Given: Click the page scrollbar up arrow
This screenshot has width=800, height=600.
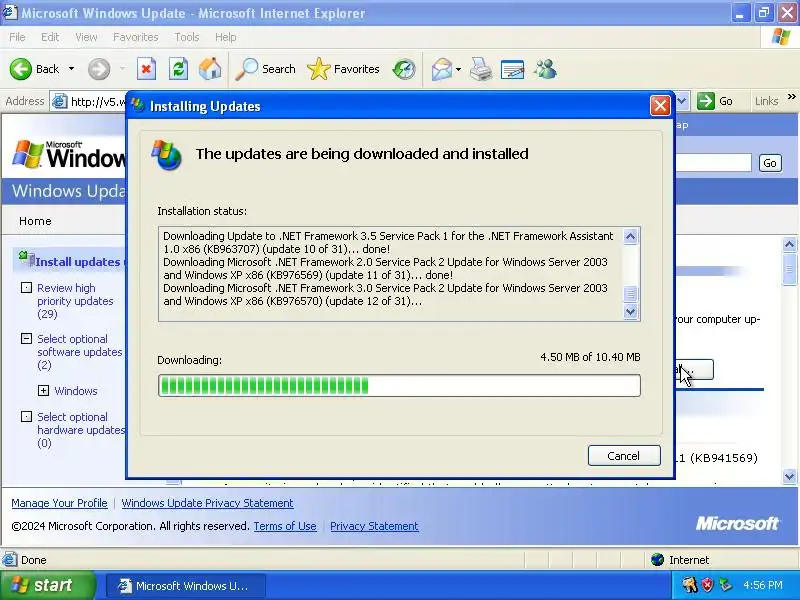Looking at the screenshot, I should click(789, 245).
